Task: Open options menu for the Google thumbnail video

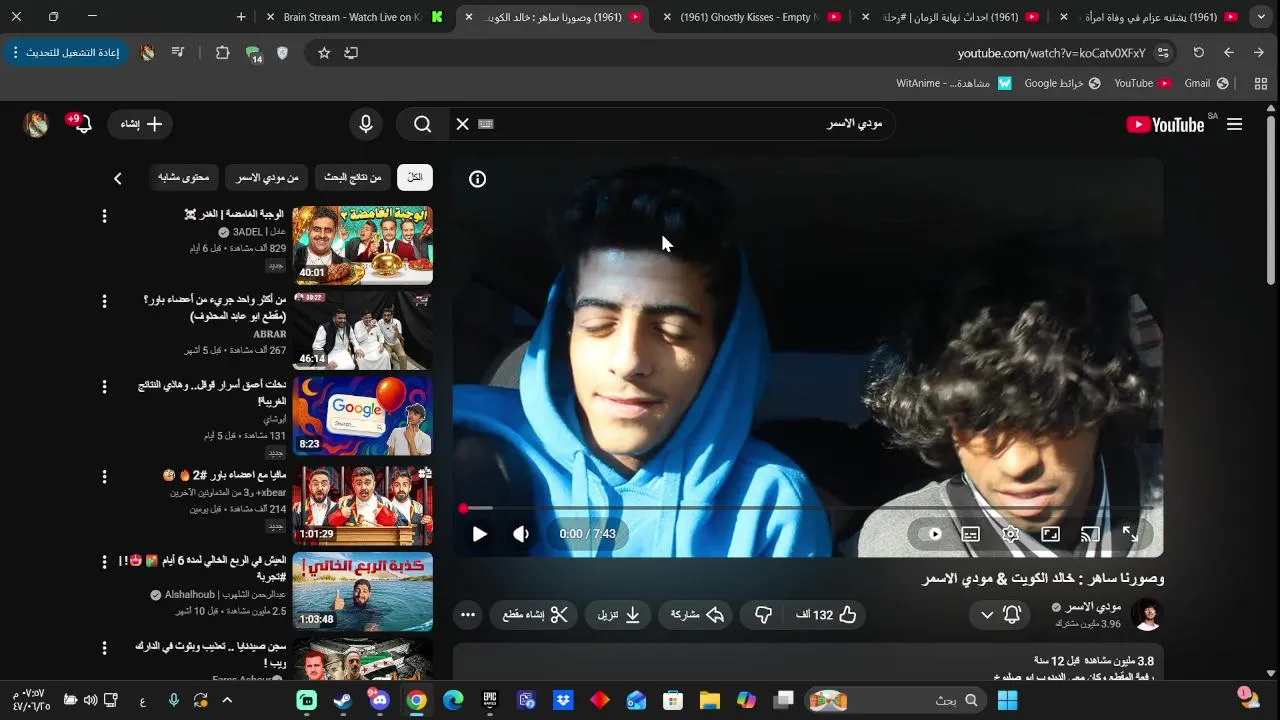Action: coord(104,386)
